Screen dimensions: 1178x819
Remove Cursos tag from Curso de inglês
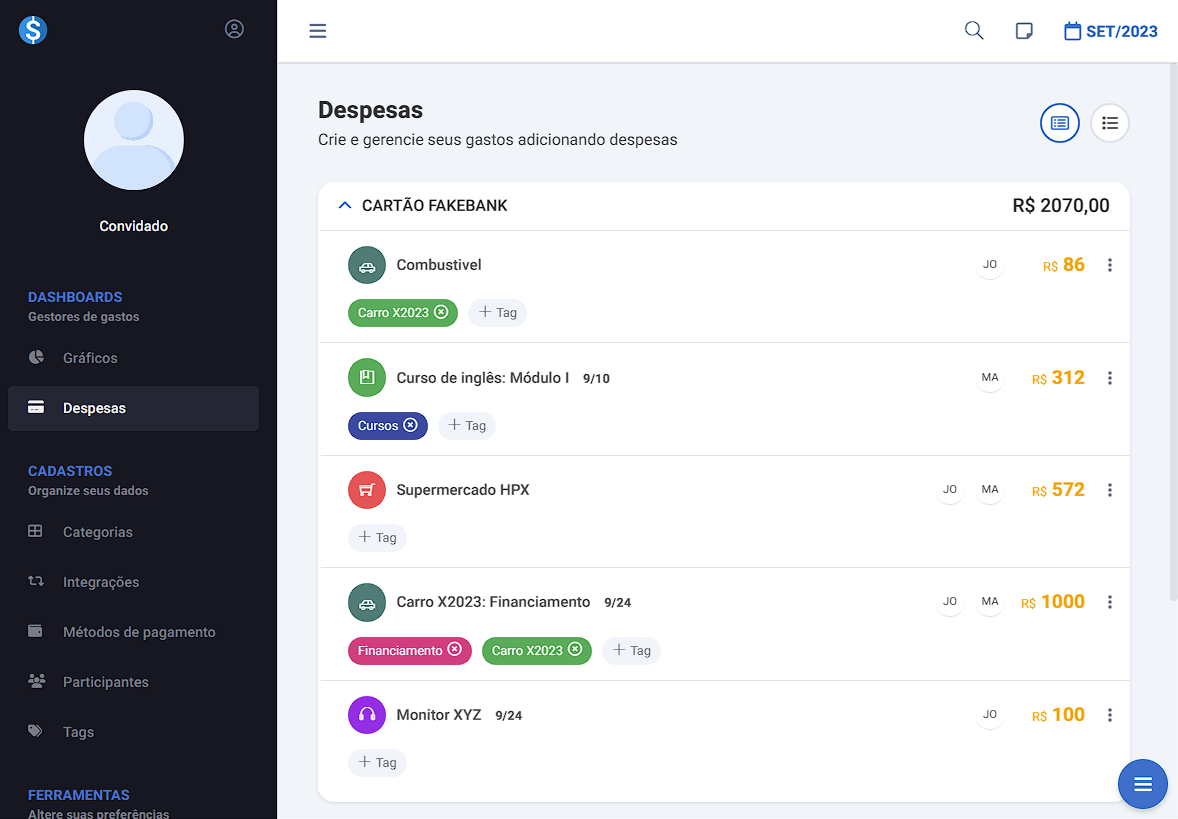[410, 425]
